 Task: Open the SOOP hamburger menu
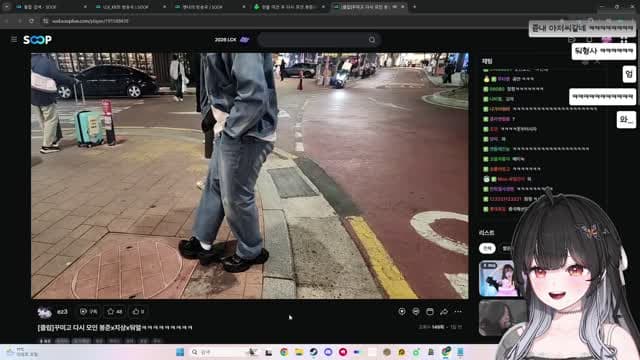pos(14,39)
